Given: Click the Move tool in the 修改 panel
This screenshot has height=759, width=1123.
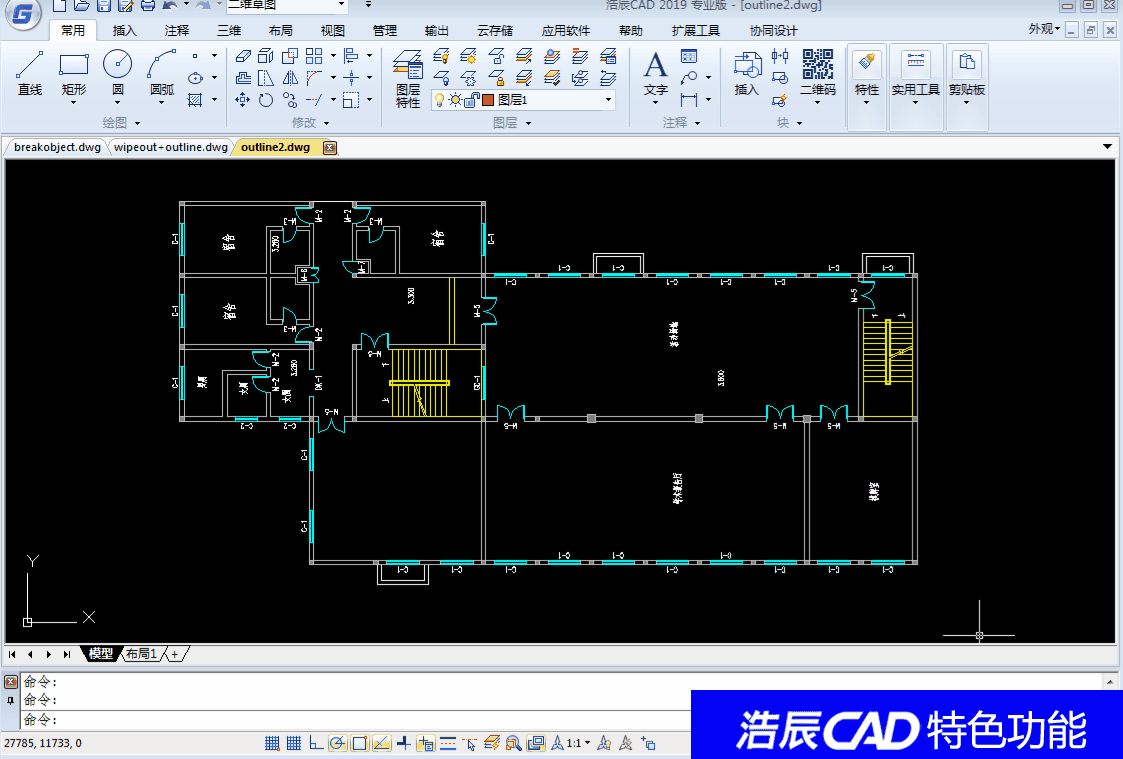Looking at the screenshot, I should [x=243, y=100].
